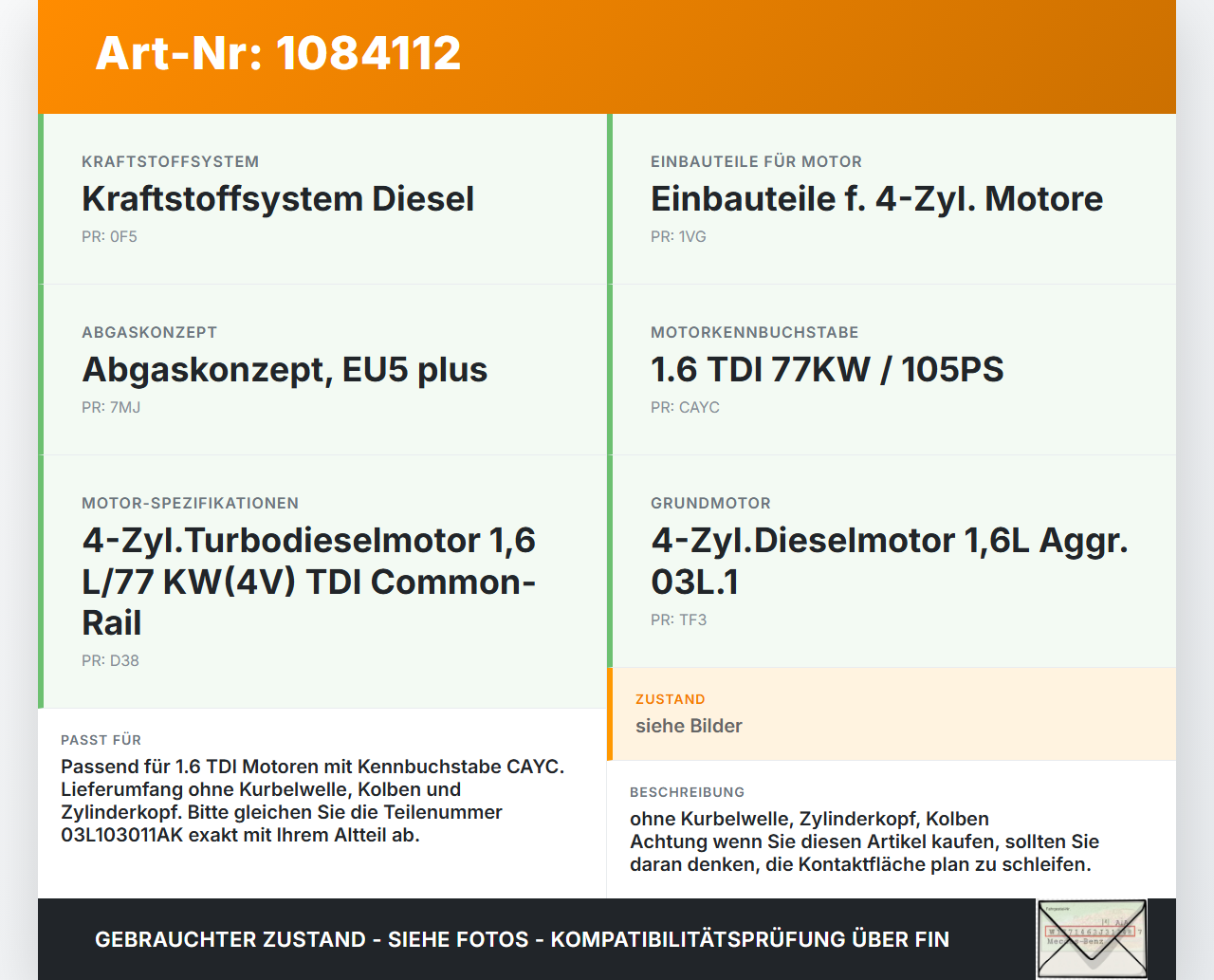Select the value "Kraftstoffsystem Diesel"

[278, 198]
